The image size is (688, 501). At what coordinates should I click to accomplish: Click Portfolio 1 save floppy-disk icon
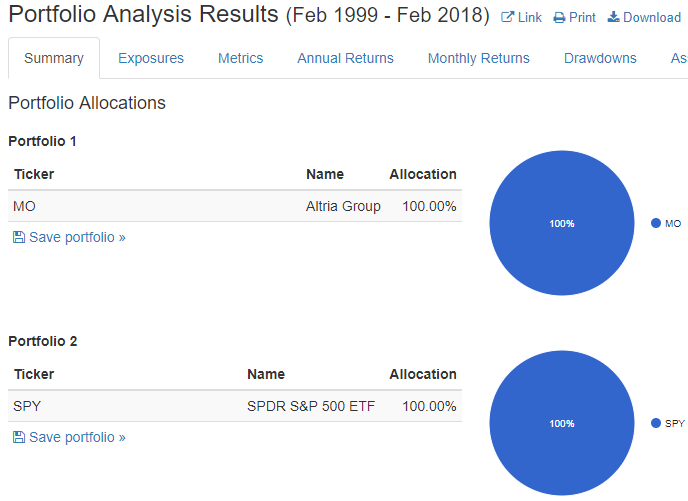point(19,237)
